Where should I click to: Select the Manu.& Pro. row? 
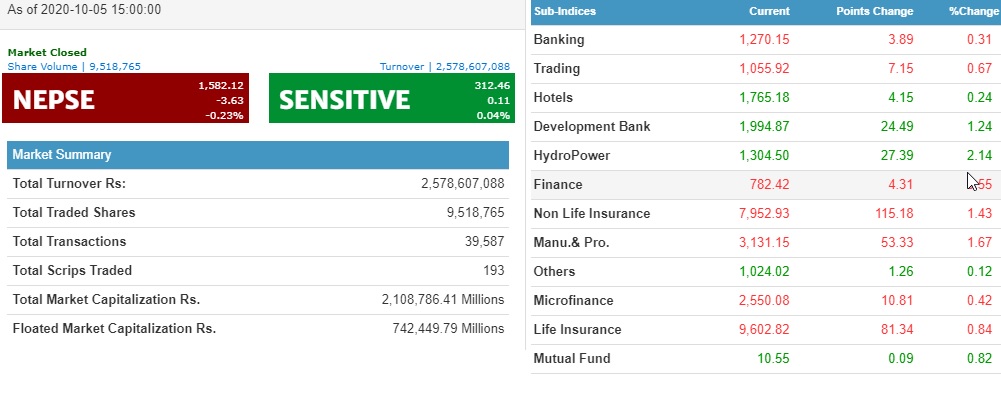765,242
